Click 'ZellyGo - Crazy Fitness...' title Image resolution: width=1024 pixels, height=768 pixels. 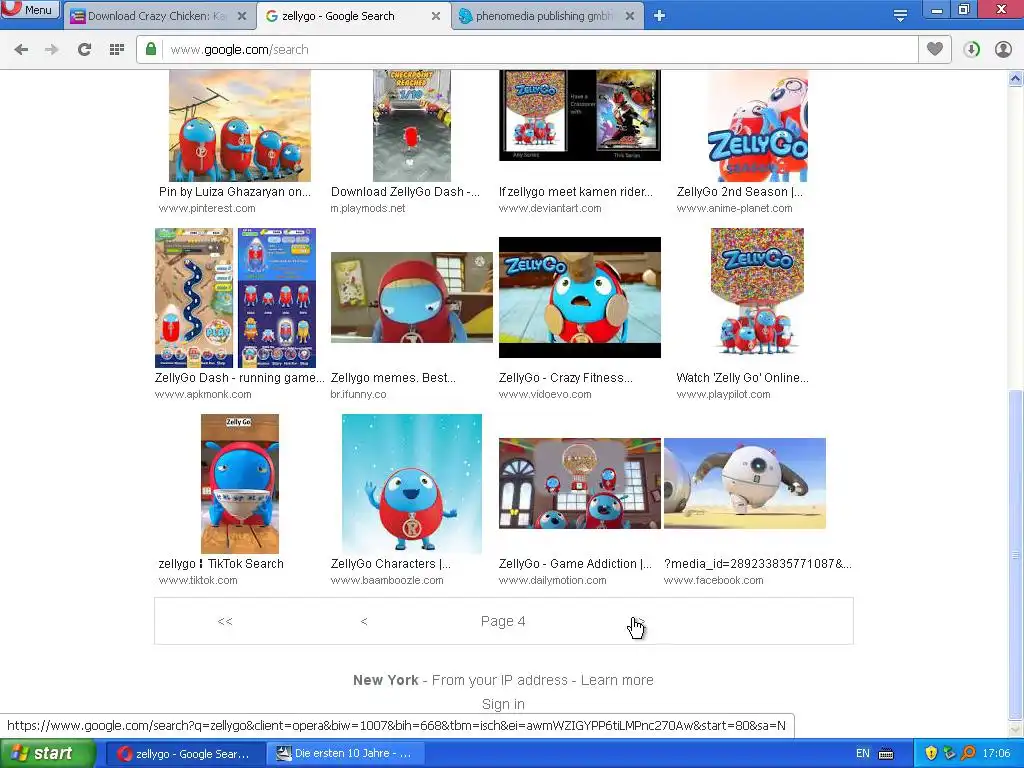(566, 378)
